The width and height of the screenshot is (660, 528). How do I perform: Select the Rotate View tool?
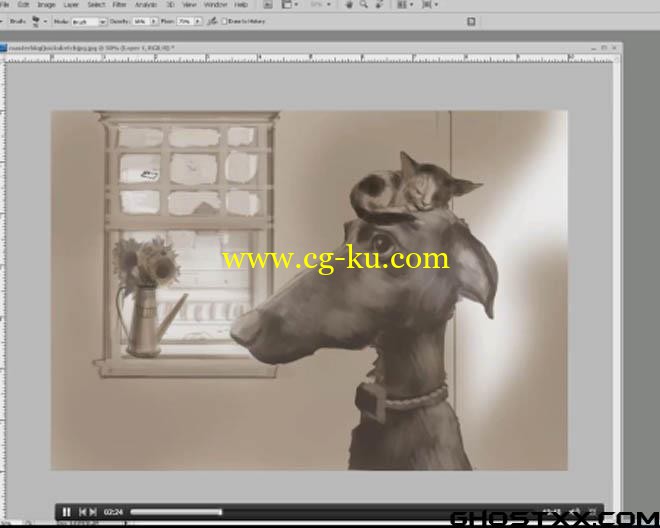click(379, 5)
